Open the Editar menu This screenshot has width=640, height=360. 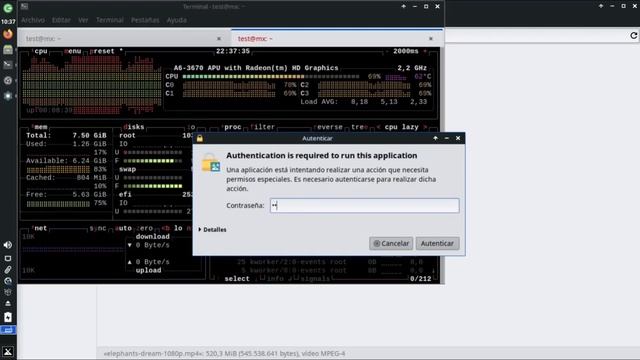pyautogui.click(x=61, y=20)
